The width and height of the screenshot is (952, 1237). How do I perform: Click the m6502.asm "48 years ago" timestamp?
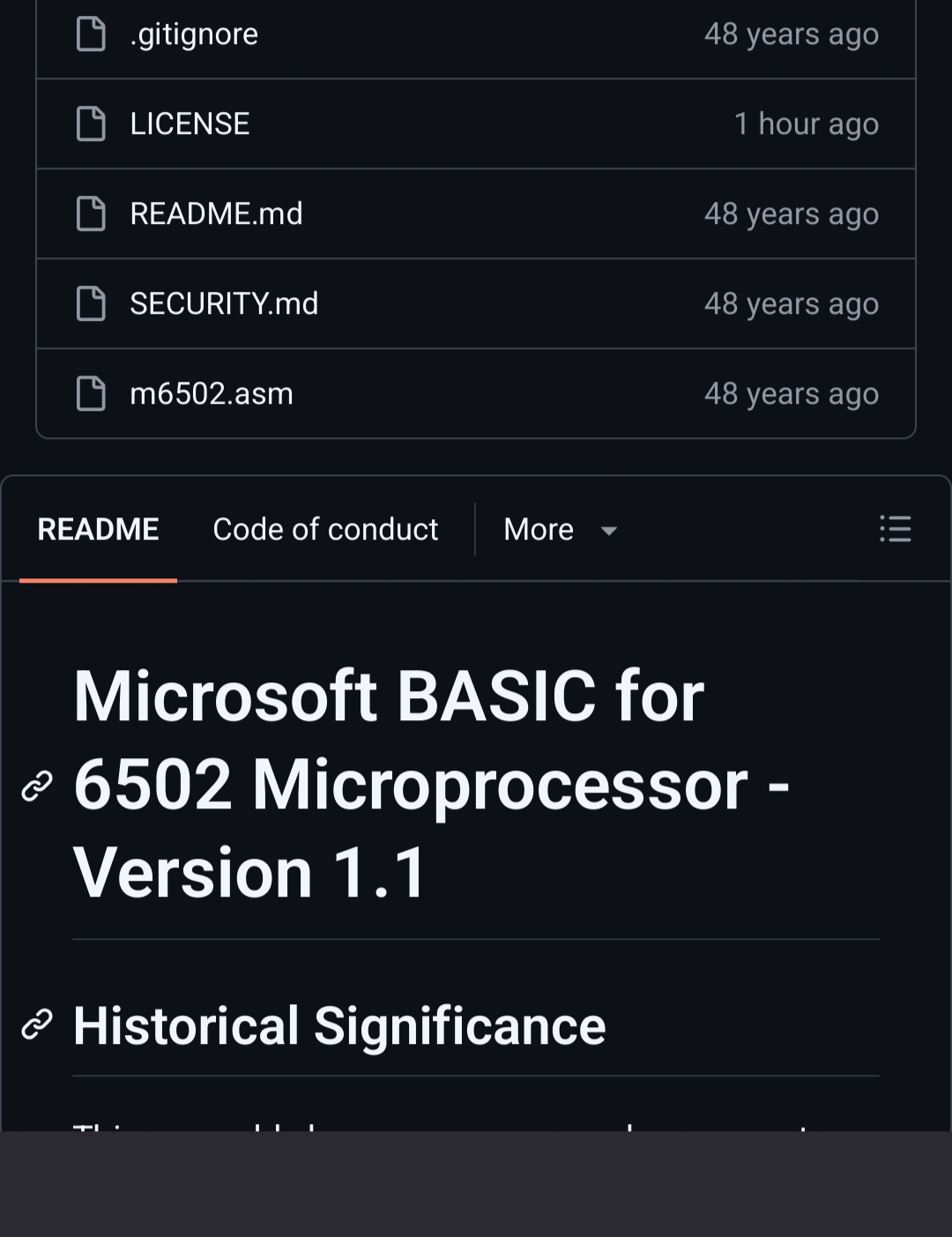click(791, 394)
